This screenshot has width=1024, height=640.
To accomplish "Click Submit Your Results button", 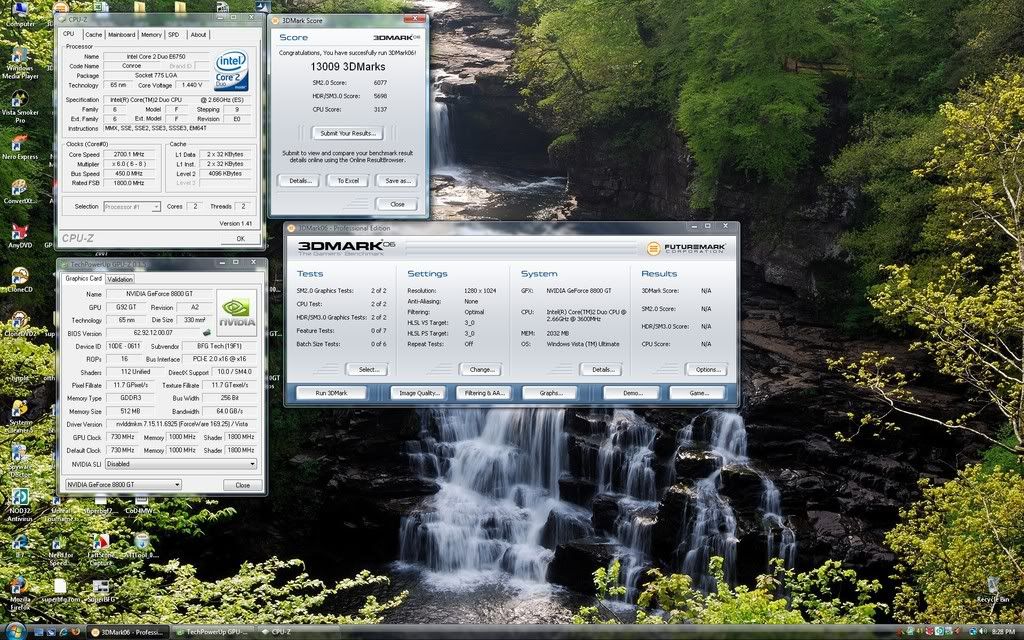I will pos(347,133).
